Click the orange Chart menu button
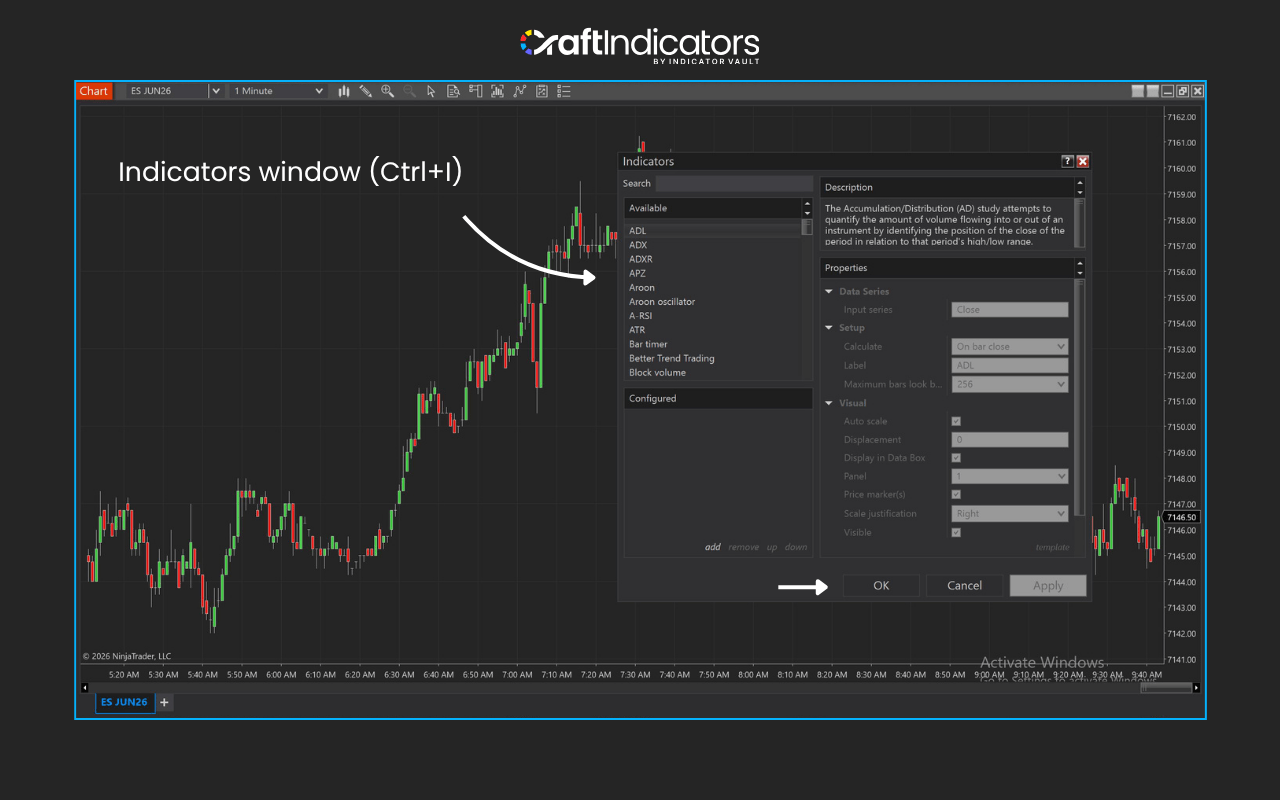The height and width of the screenshot is (800, 1280). point(93,91)
